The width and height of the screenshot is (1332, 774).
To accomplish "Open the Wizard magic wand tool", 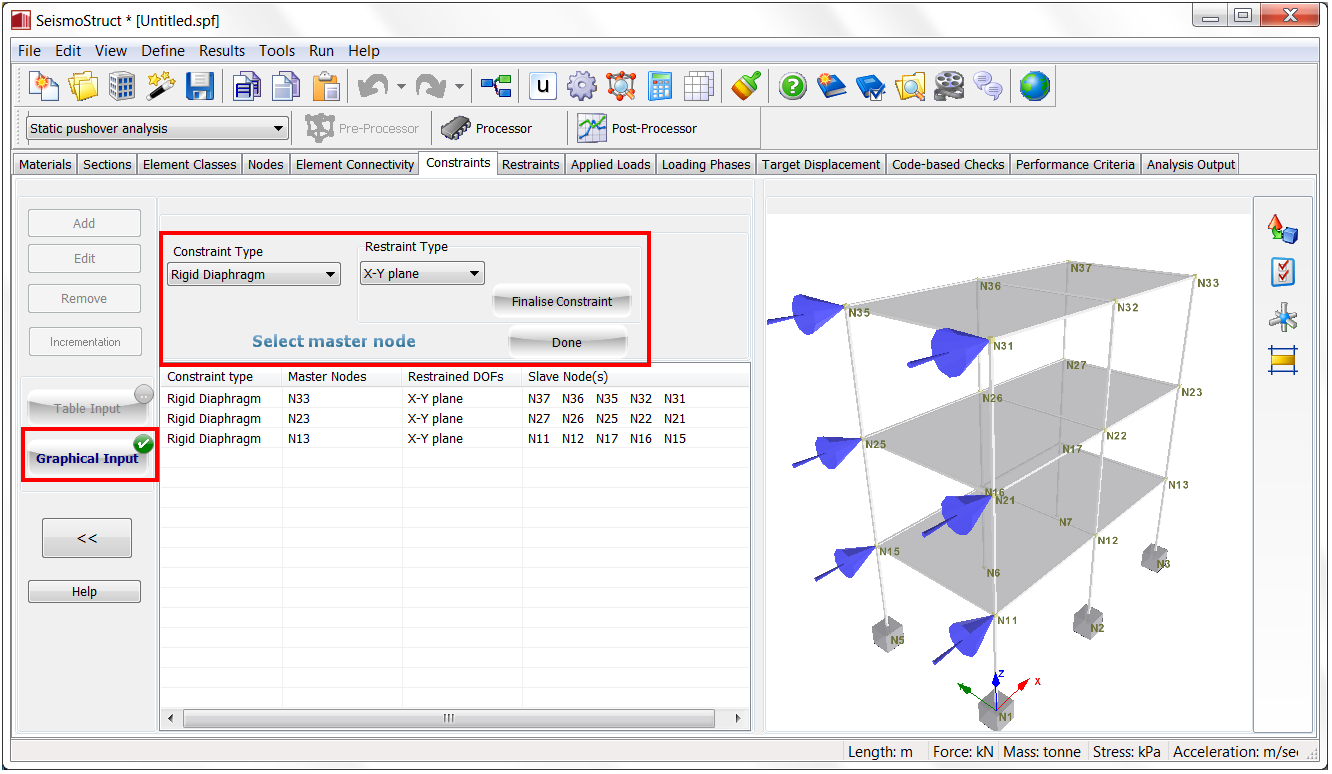I will click(161, 87).
